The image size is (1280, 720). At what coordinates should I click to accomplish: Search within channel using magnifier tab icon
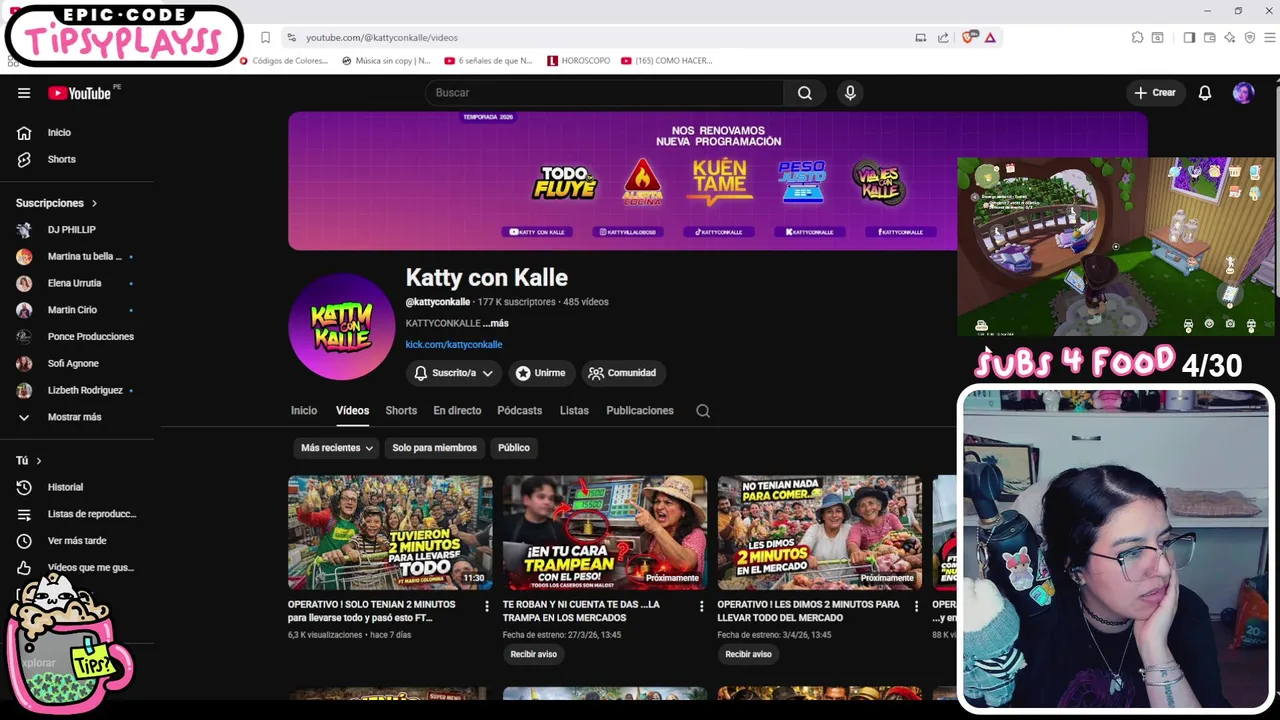click(703, 411)
